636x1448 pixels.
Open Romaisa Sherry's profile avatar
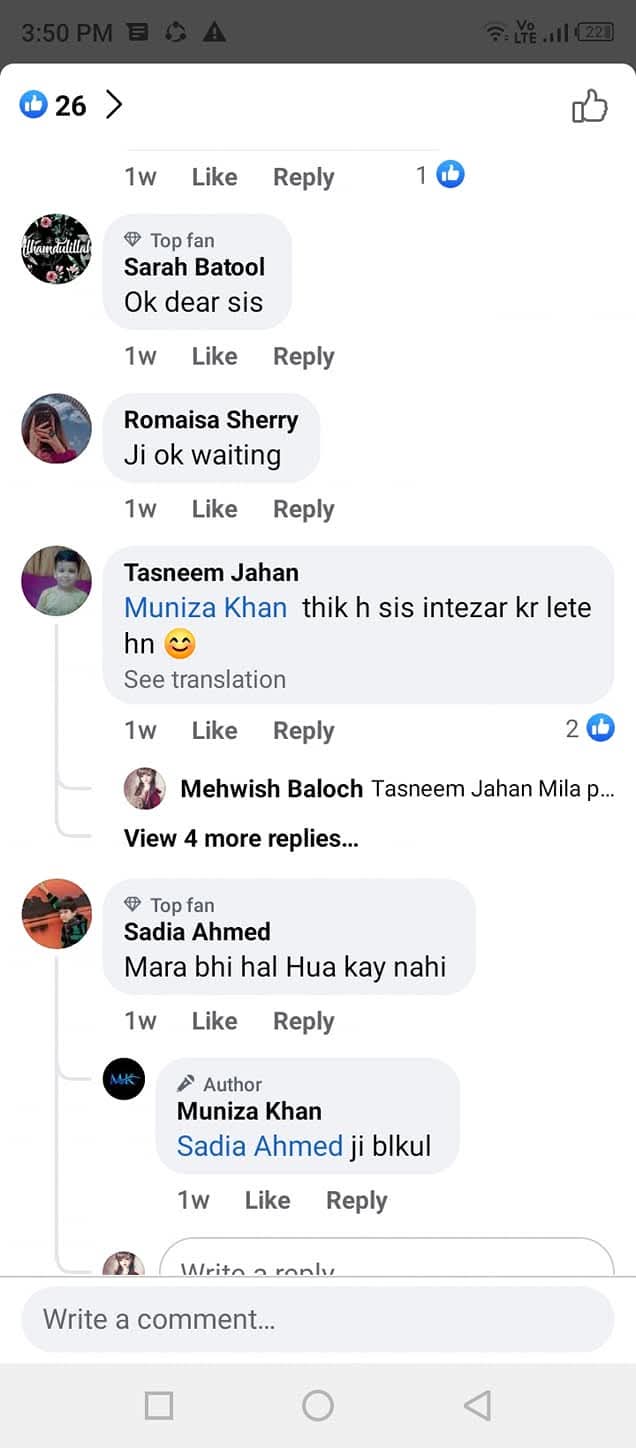pyautogui.click(x=57, y=428)
